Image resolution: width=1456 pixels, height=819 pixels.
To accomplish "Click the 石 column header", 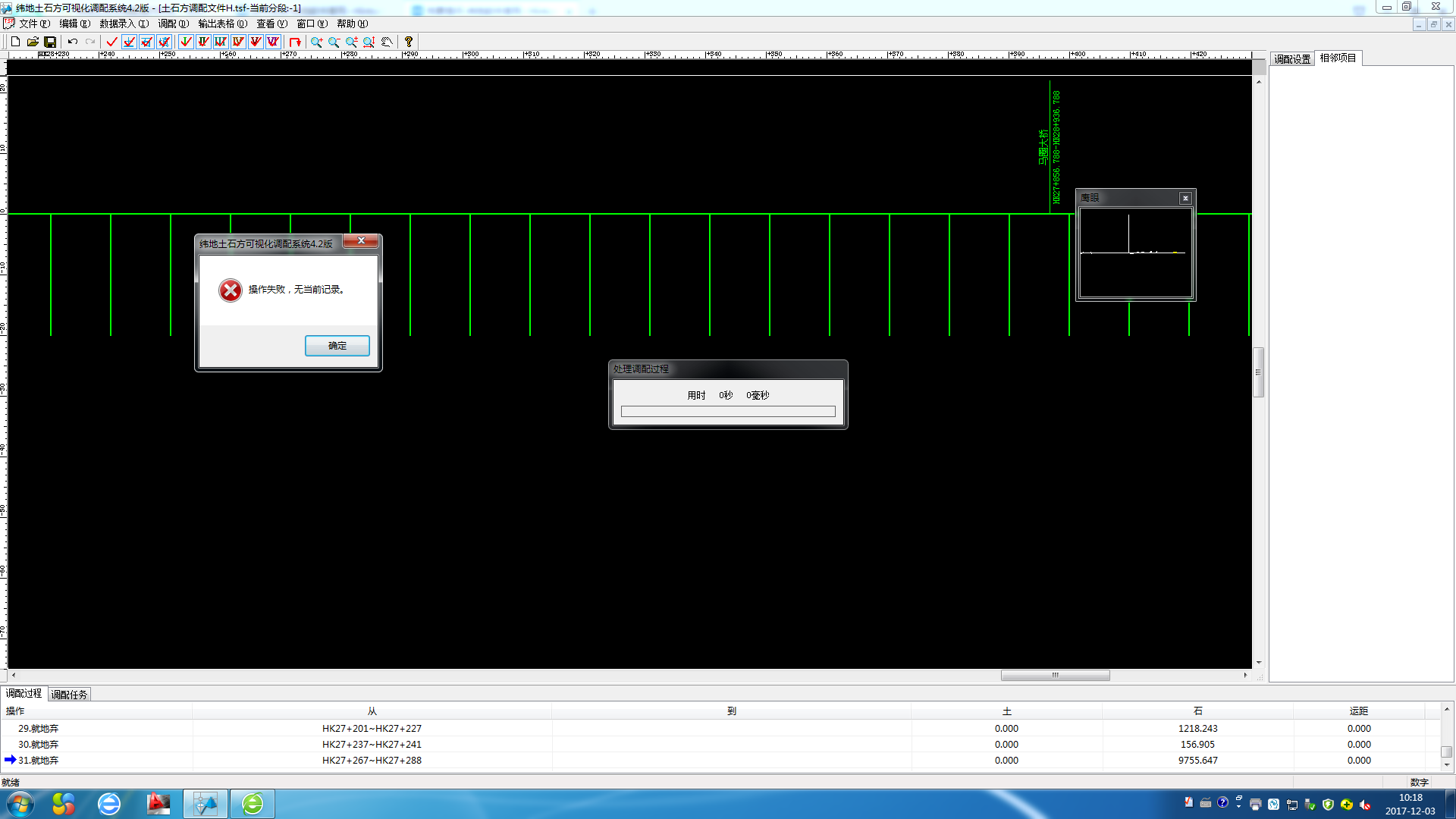I will tap(1198, 711).
